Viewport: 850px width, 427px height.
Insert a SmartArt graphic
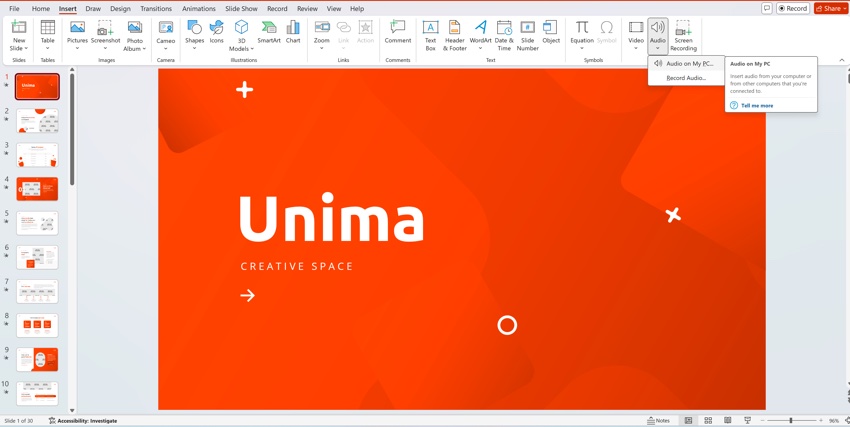coord(269,33)
